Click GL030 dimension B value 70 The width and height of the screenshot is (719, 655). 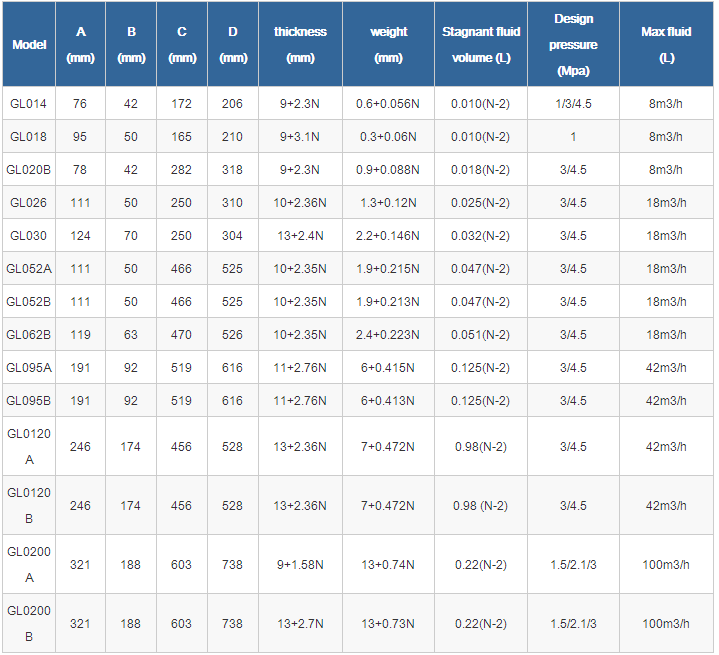(x=131, y=236)
